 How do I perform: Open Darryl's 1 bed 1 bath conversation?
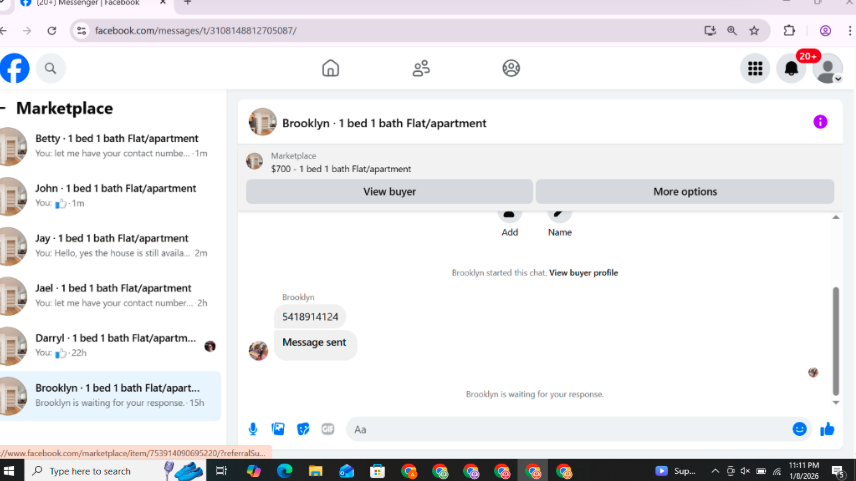109,346
